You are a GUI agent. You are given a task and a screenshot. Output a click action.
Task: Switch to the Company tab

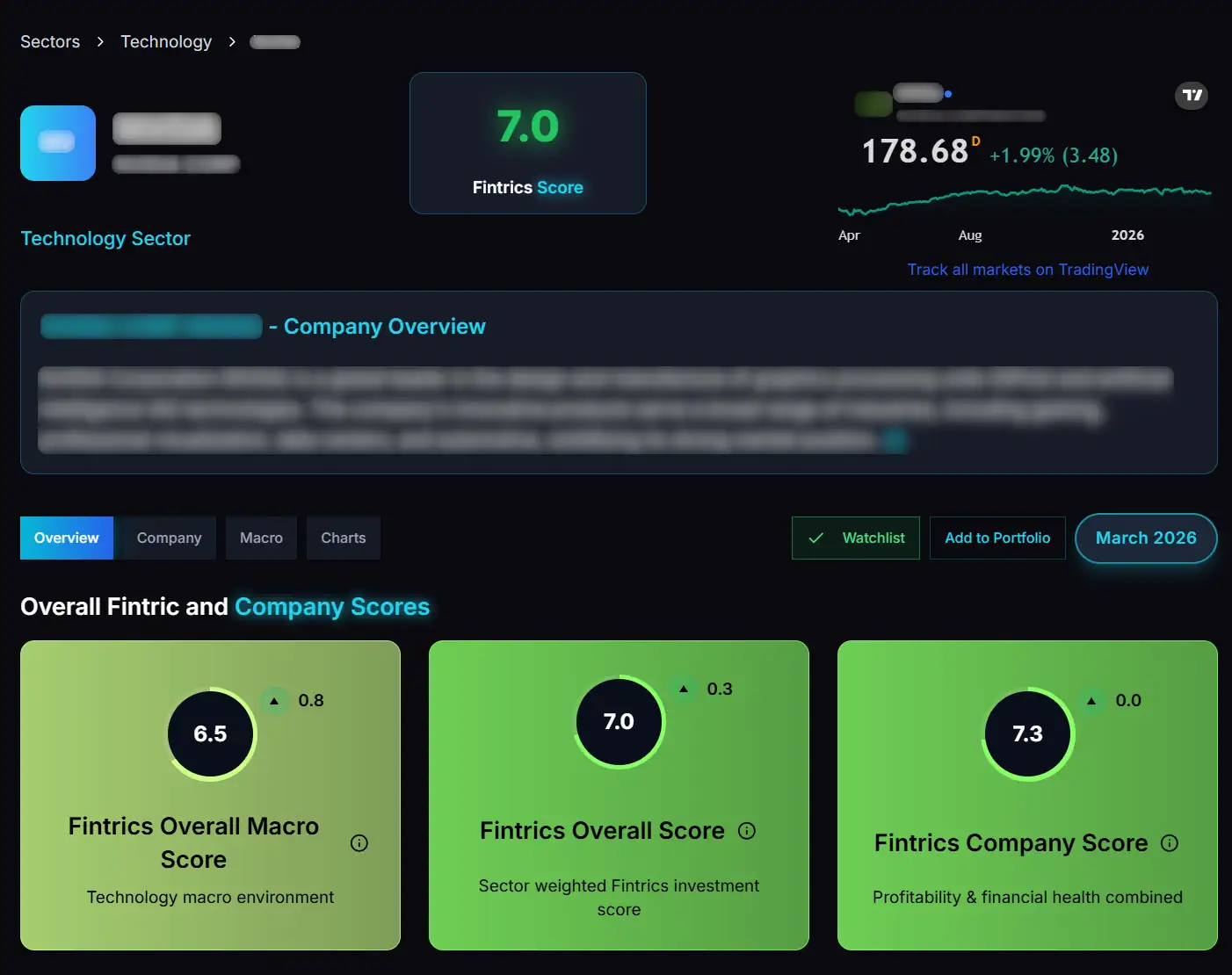click(x=168, y=538)
